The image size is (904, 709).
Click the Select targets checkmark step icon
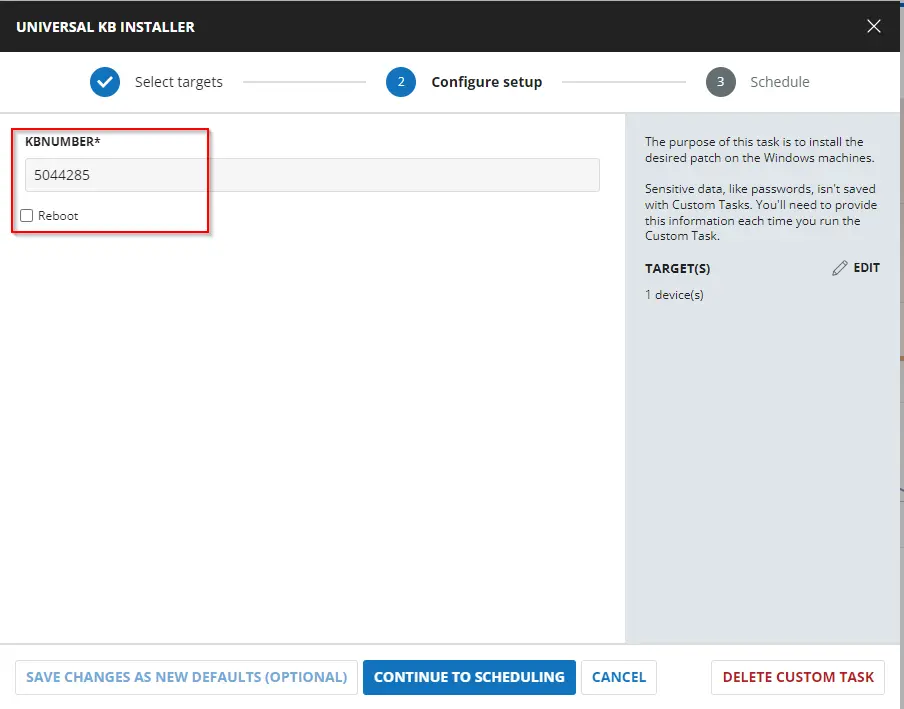pyautogui.click(x=105, y=82)
